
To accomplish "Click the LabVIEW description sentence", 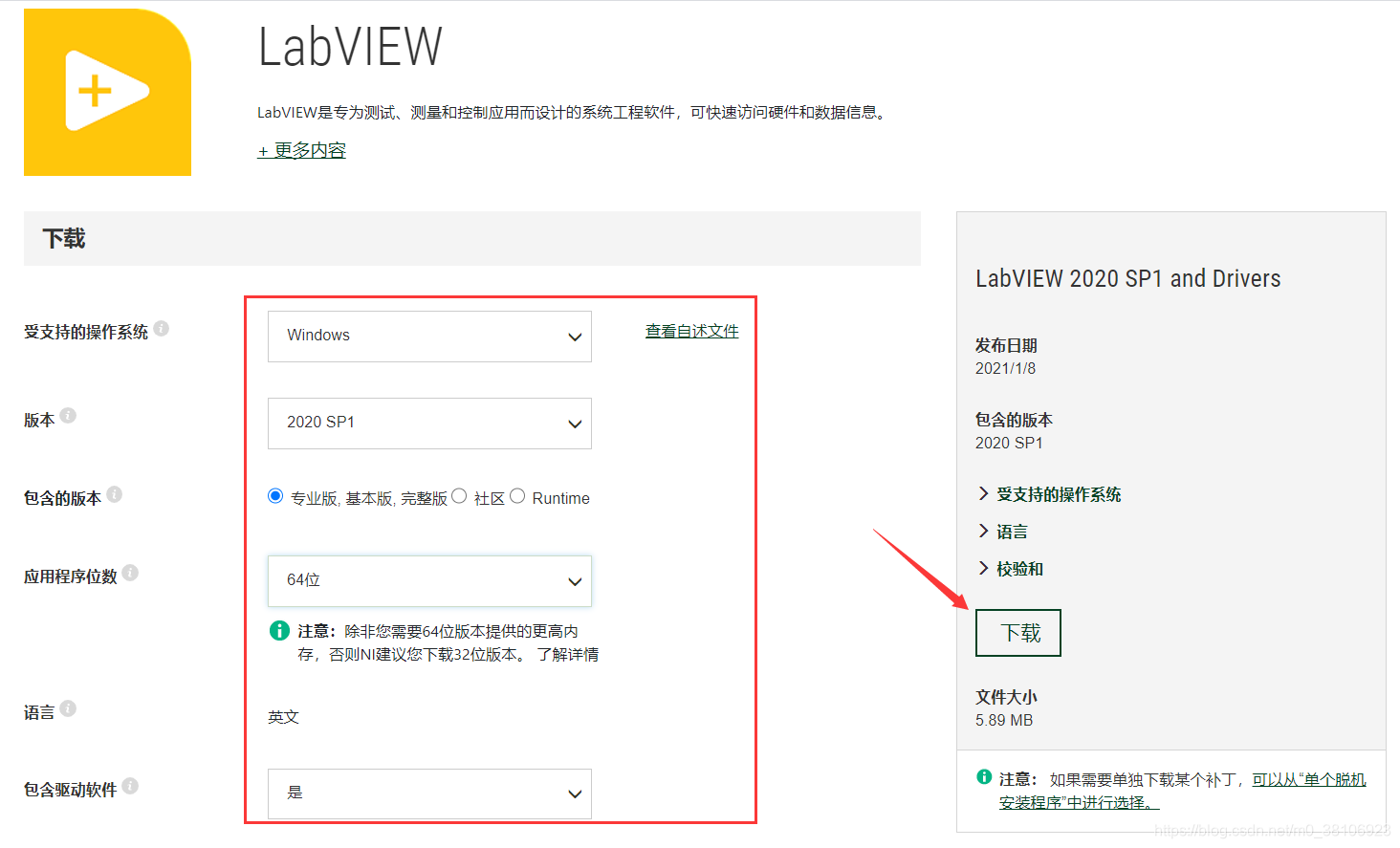I will (573, 113).
